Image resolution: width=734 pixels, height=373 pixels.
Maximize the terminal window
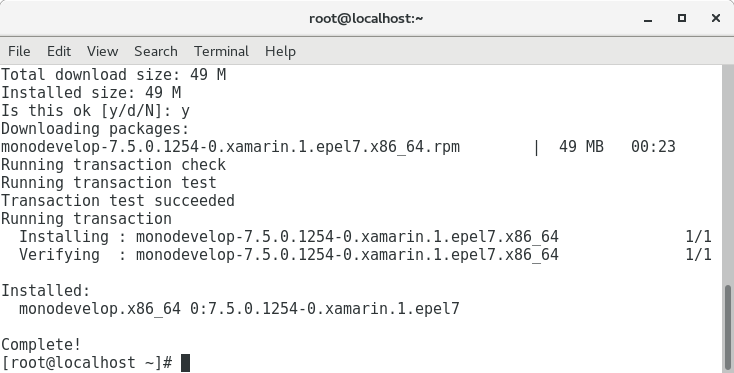[682, 18]
